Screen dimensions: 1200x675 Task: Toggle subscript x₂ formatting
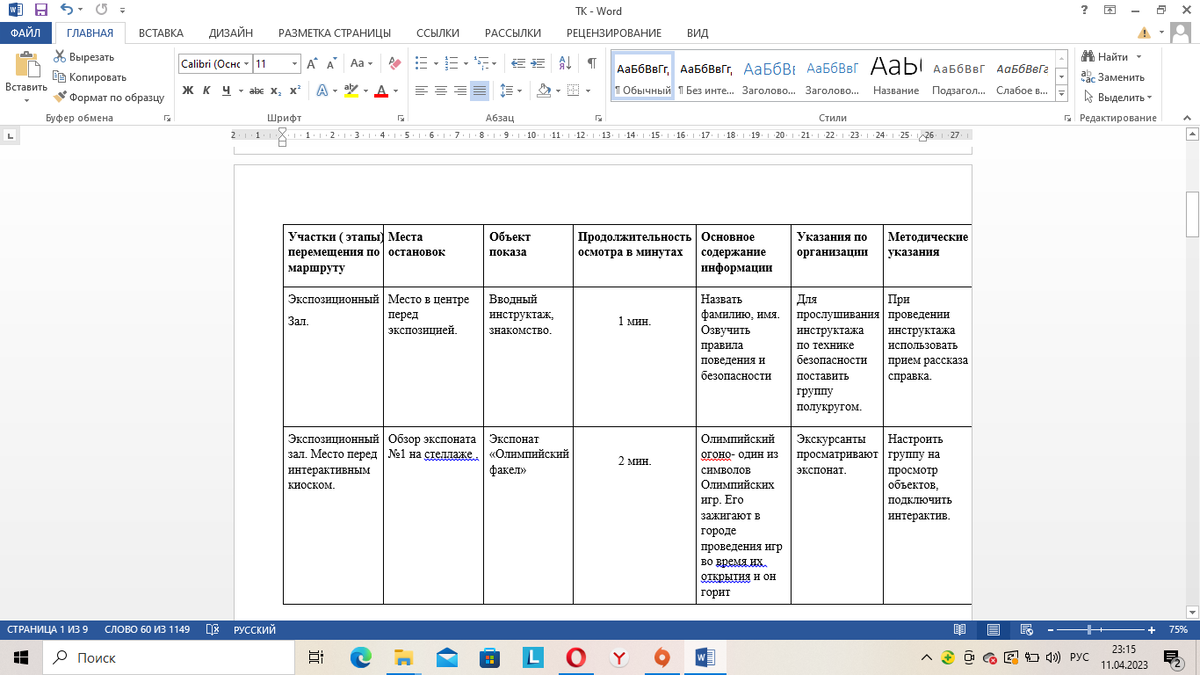(275, 90)
